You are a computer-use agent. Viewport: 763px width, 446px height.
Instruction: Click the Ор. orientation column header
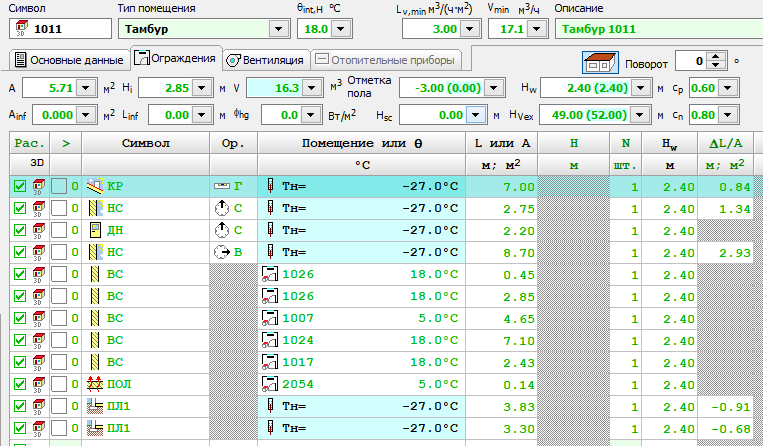click(x=233, y=143)
